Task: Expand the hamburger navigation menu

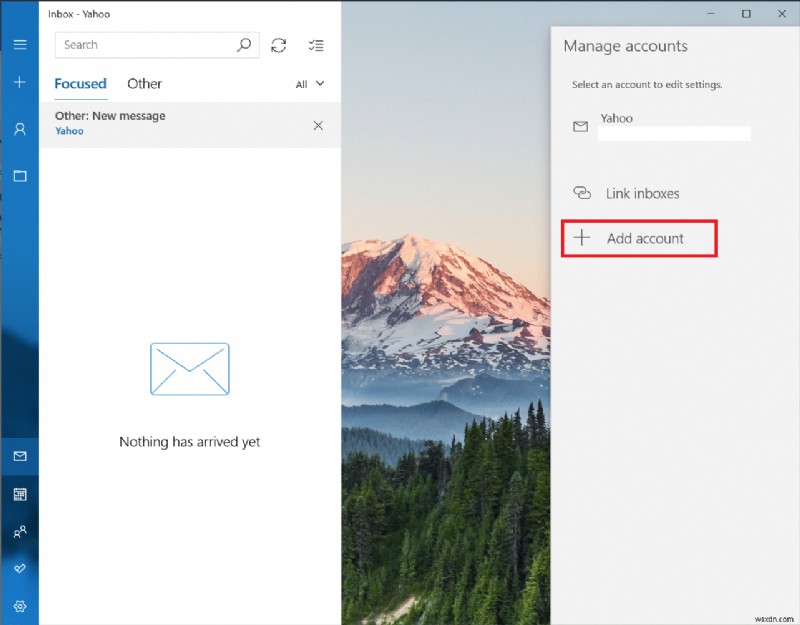Action: [20, 44]
